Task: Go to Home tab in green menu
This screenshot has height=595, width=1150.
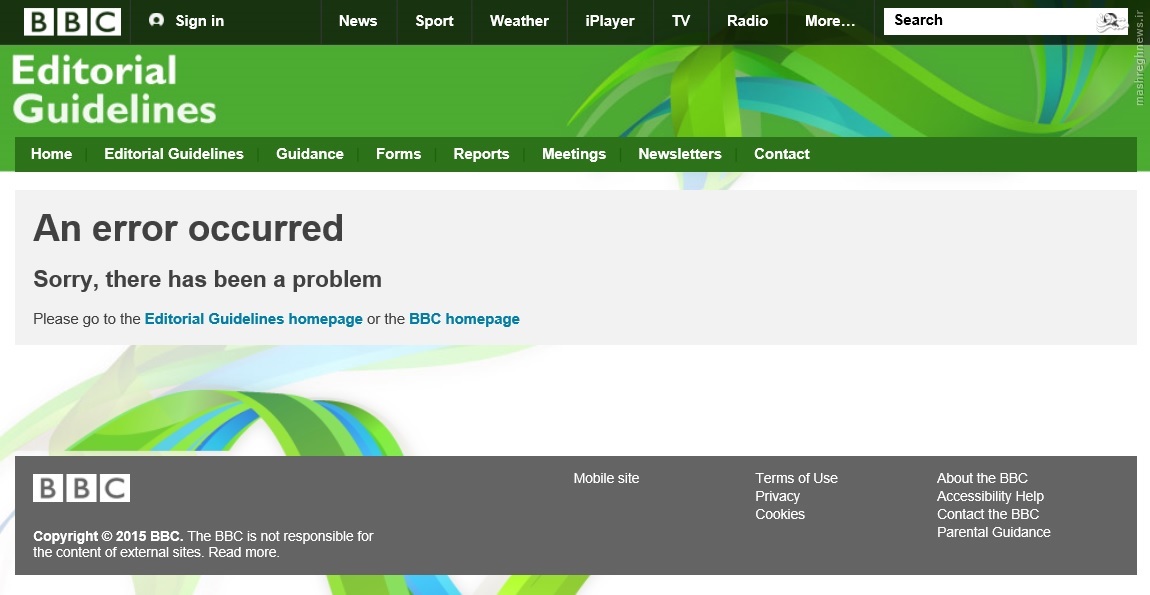Action: [51, 154]
